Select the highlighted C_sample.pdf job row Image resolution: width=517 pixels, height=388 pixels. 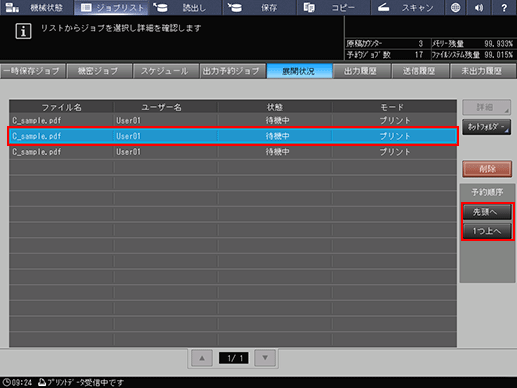pos(233,136)
